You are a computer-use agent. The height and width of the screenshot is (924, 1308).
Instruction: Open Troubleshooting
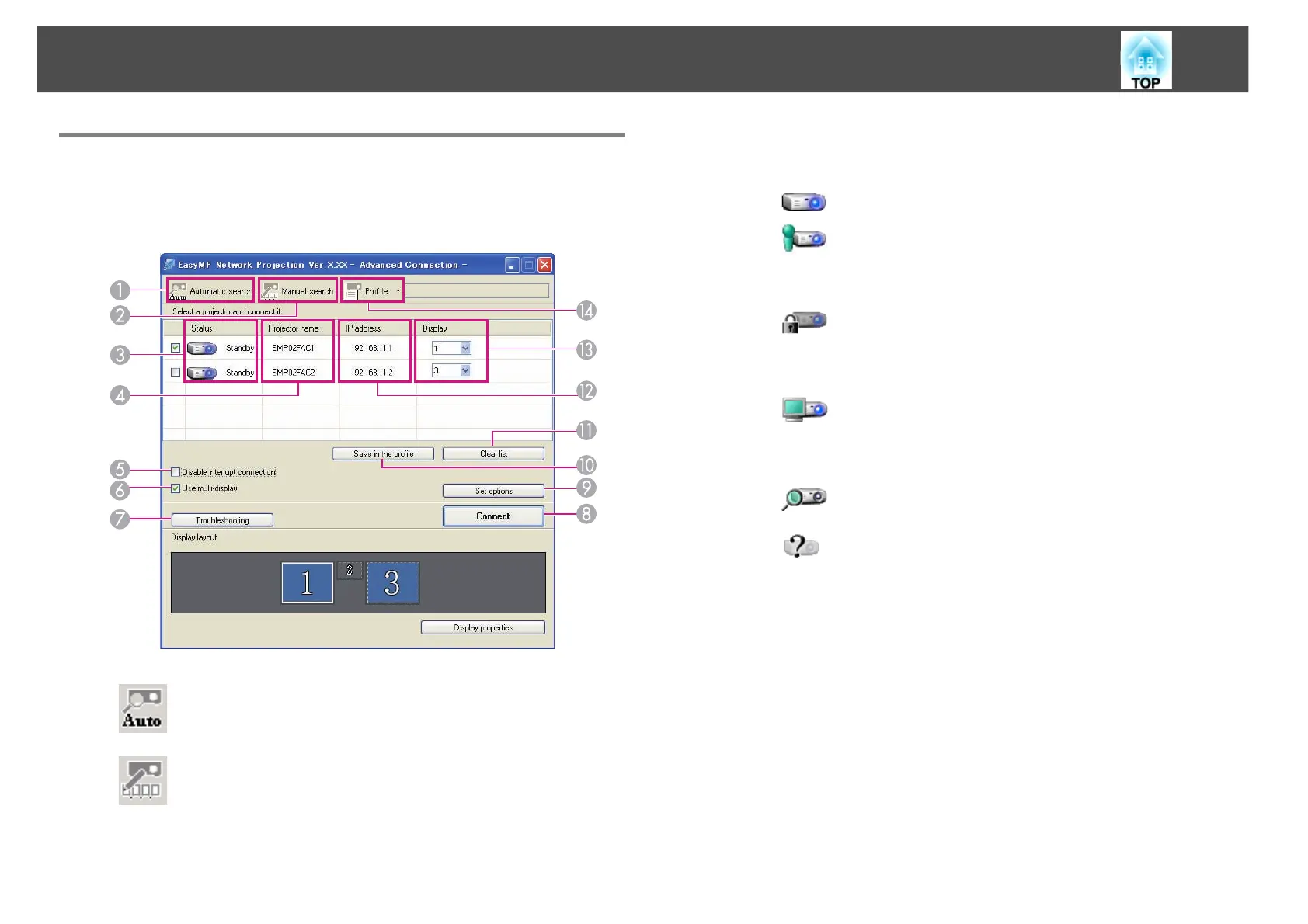point(222,520)
